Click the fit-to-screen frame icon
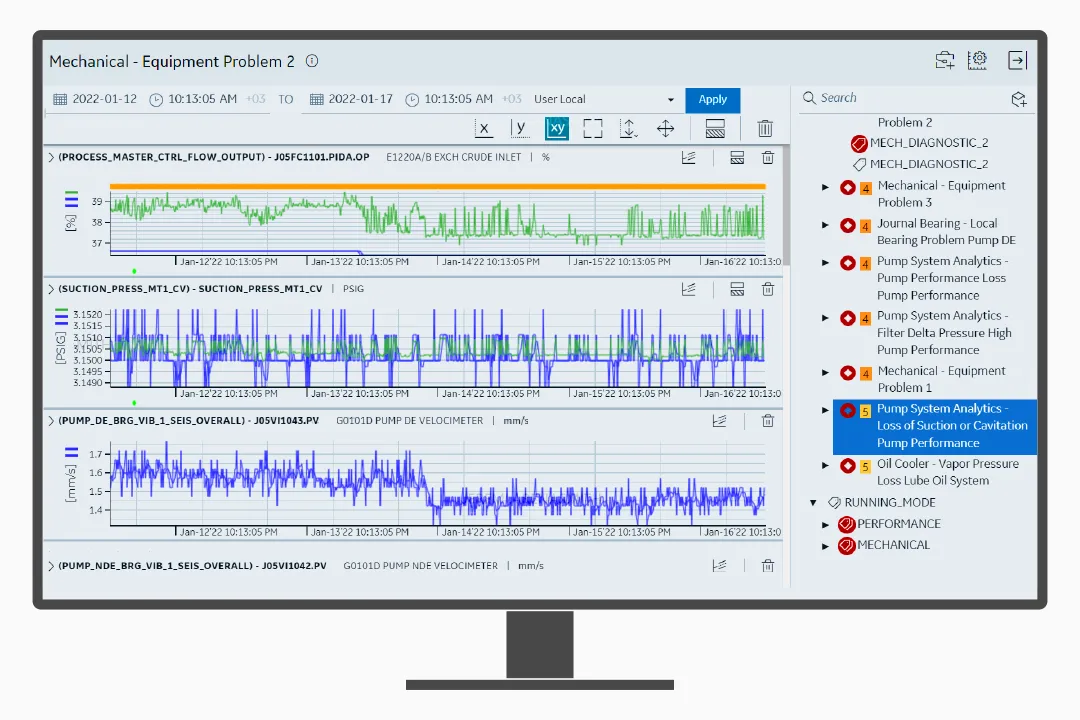The height and width of the screenshot is (720, 1080). [593, 128]
